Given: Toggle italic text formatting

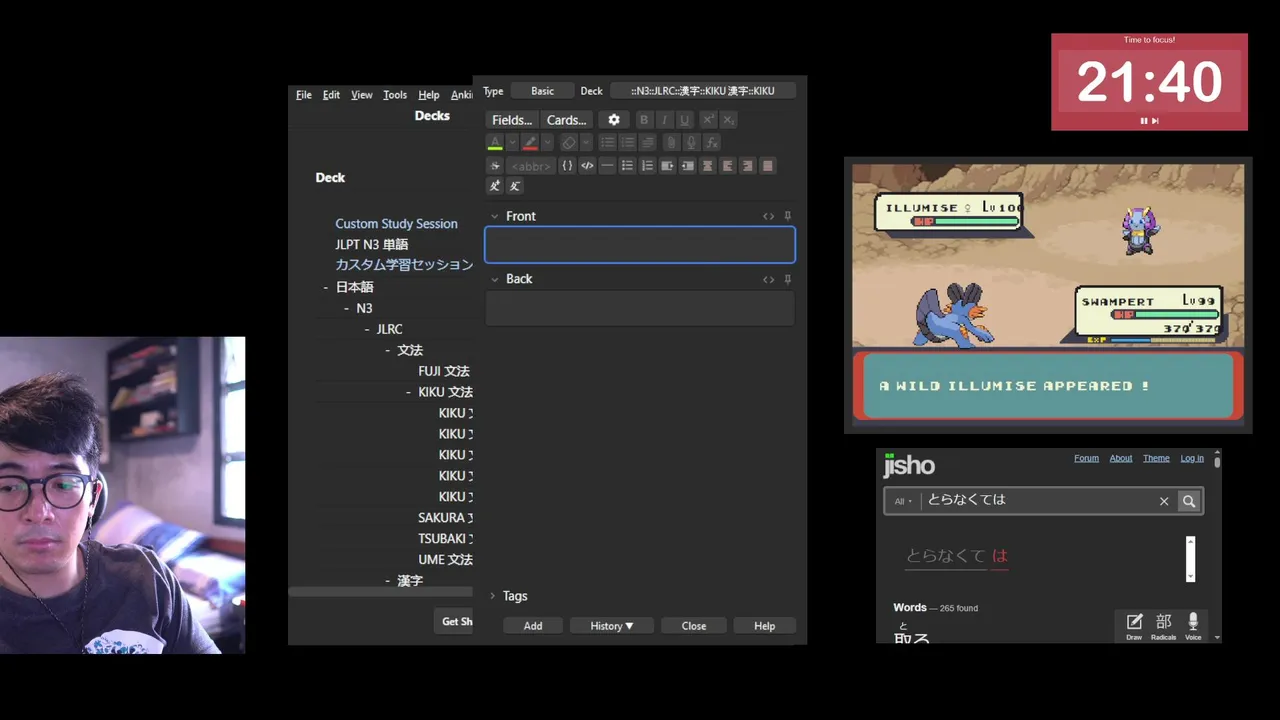Looking at the screenshot, I should [x=664, y=120].
